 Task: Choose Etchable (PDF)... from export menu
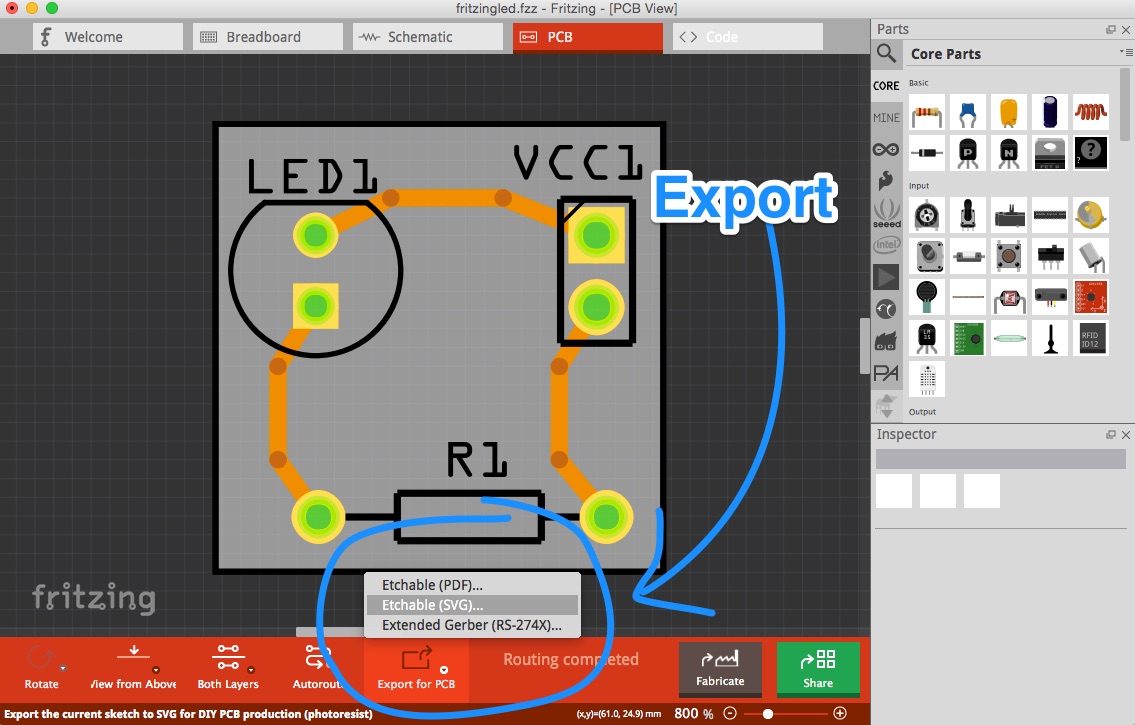coord(472,585)
